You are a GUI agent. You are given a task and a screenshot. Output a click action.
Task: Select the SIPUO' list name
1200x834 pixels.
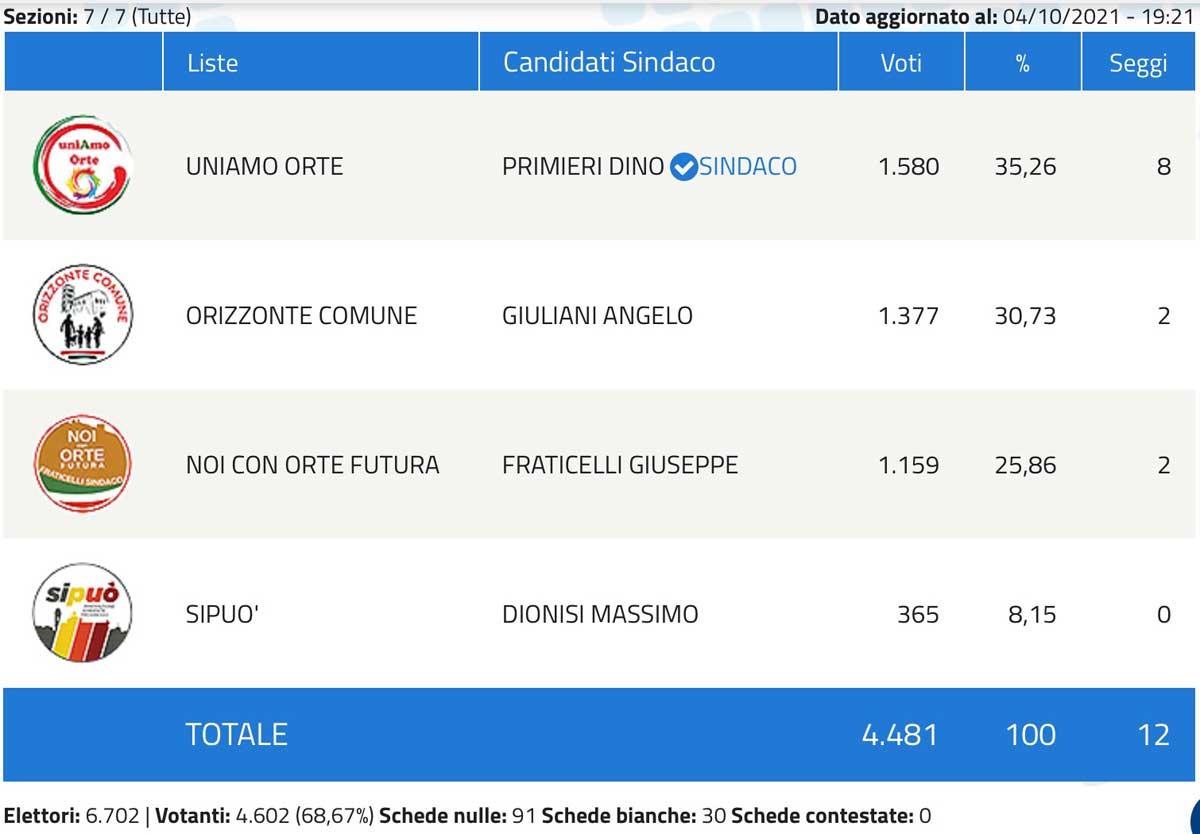[x=222, y=614]
